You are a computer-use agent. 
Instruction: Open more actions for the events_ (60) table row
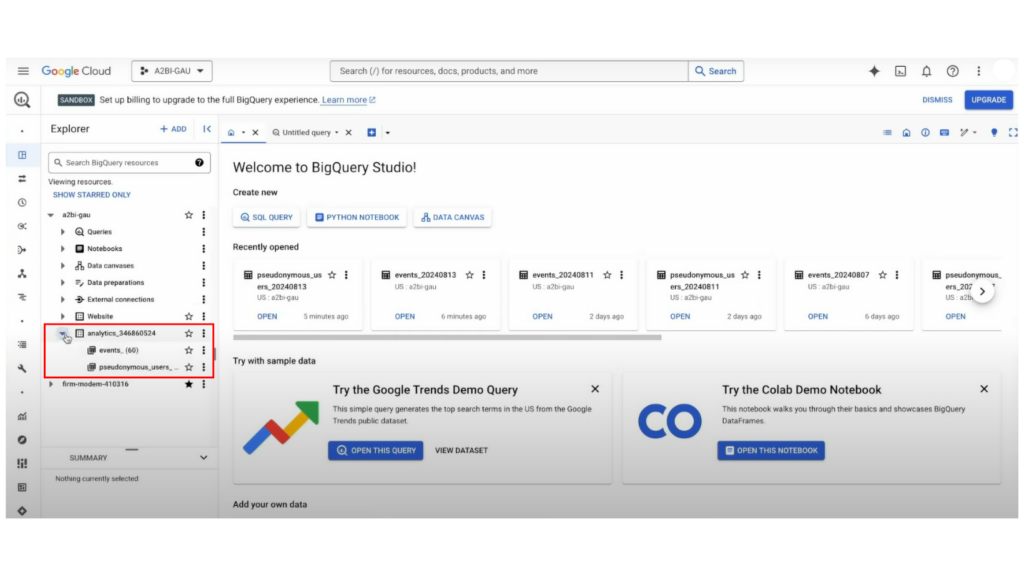(204, 351)
